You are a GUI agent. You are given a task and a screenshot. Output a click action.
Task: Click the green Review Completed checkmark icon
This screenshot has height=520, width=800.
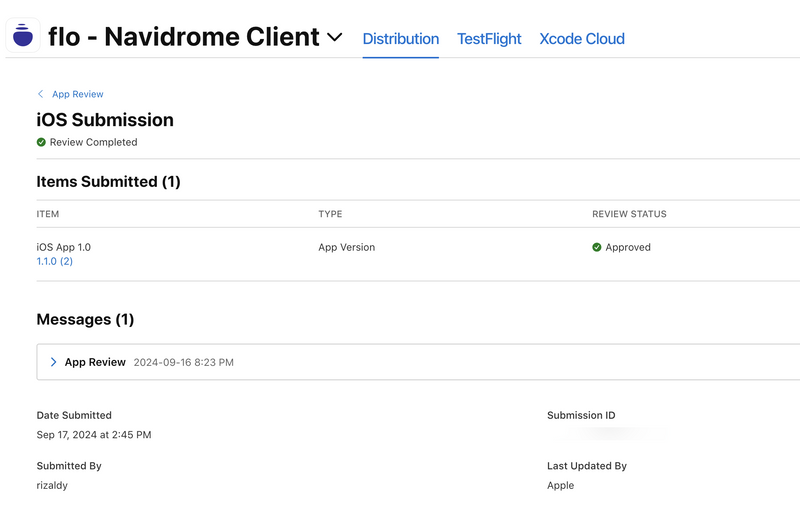pos(42,142)
